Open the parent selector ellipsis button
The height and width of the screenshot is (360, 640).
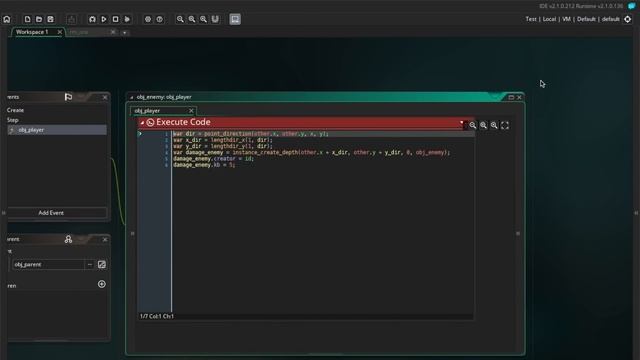pos(90,264)
